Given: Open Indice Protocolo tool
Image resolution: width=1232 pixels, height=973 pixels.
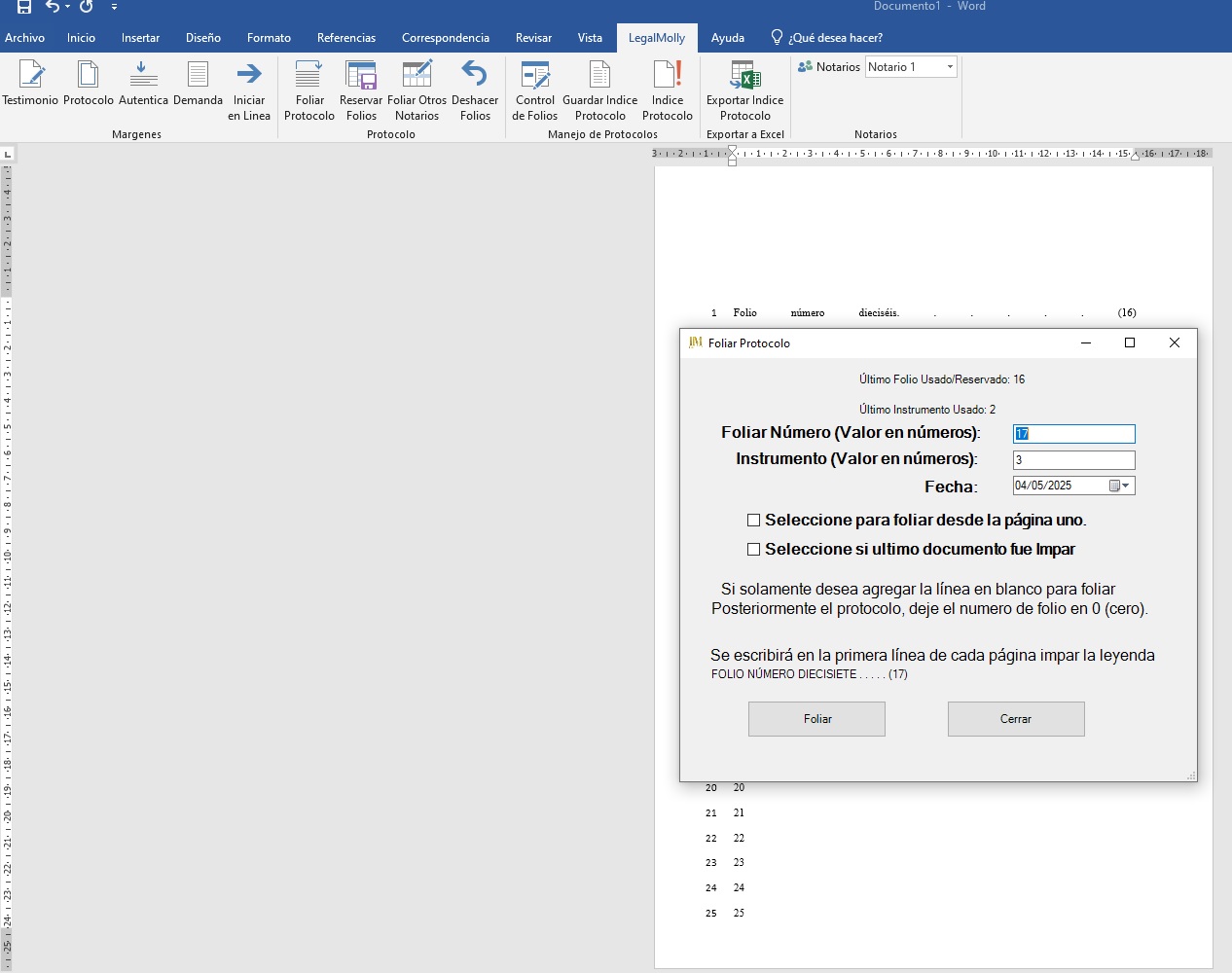Looking at the screenshot, I should [x=668, y=90].
